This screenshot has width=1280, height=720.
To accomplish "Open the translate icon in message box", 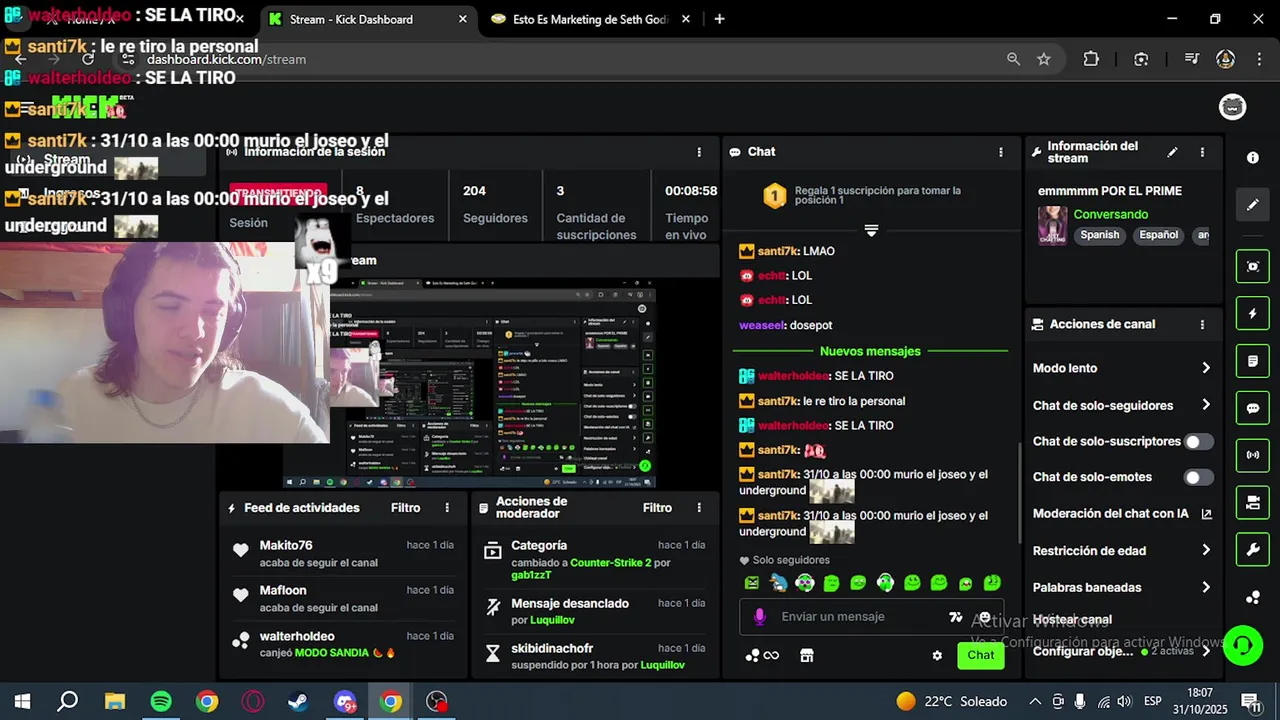I will click(956, 617).
